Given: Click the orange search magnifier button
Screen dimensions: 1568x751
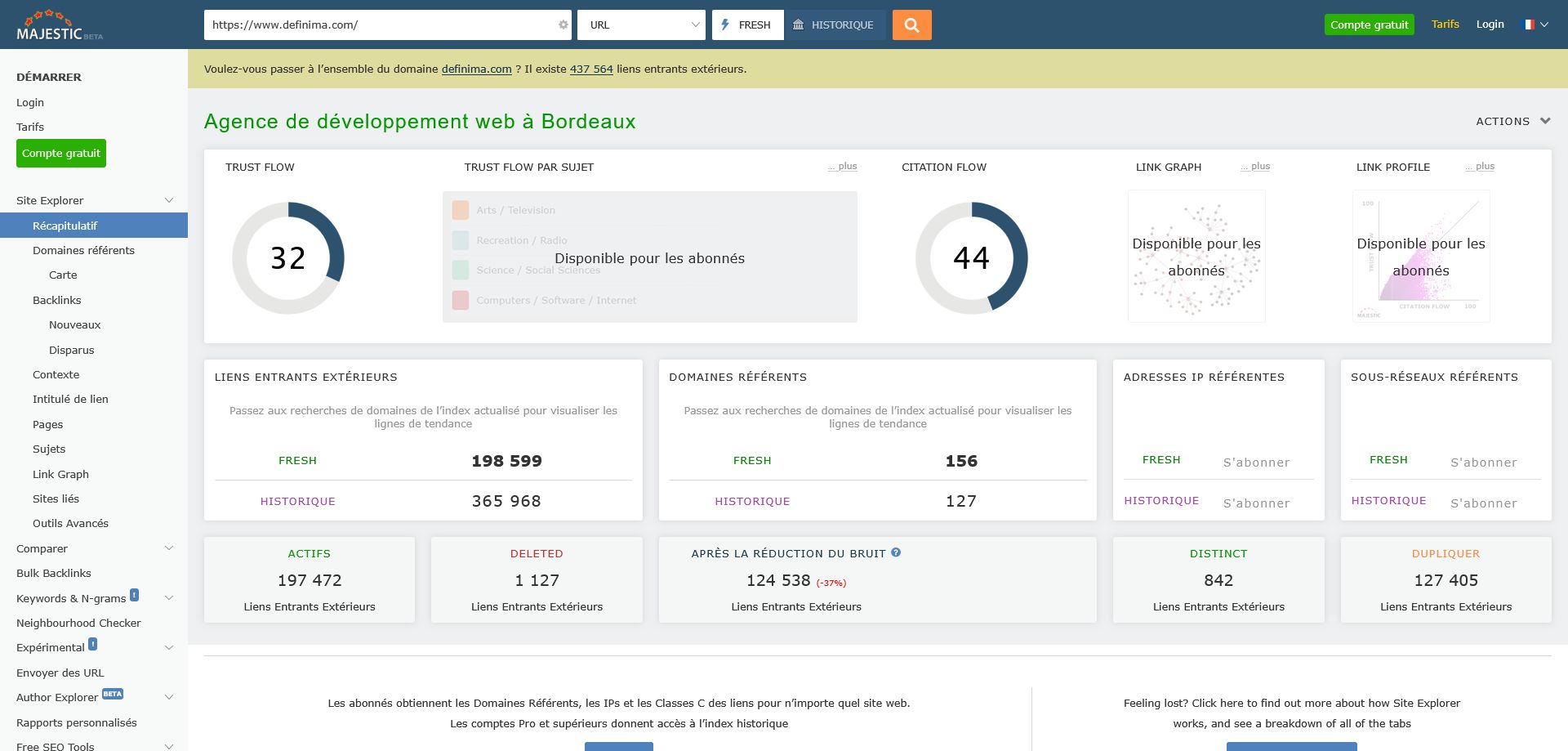Looking at the screenshot, I should pyautogui.click(x=911, y=25).
